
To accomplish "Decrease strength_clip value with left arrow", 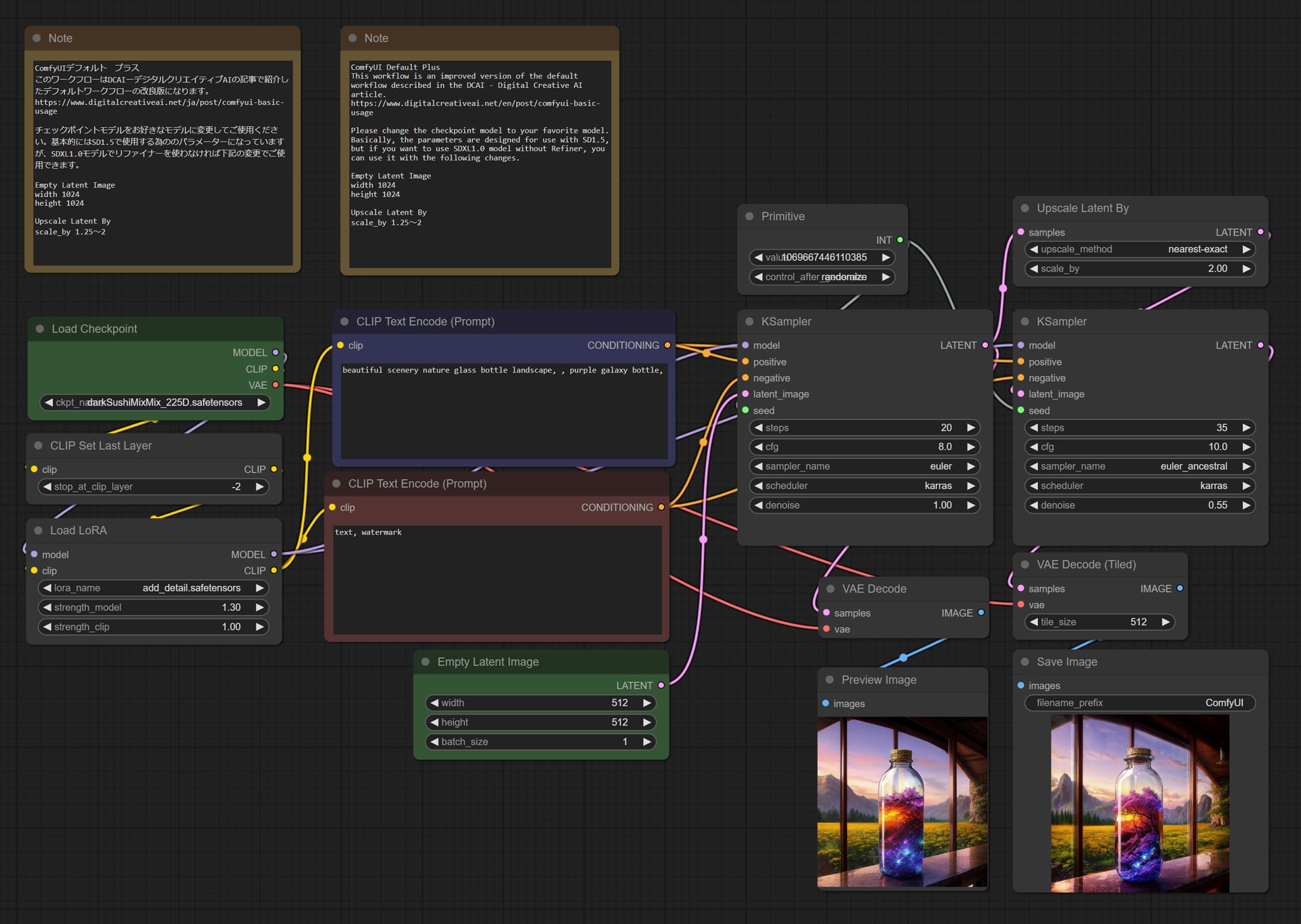I will [47, 627].
